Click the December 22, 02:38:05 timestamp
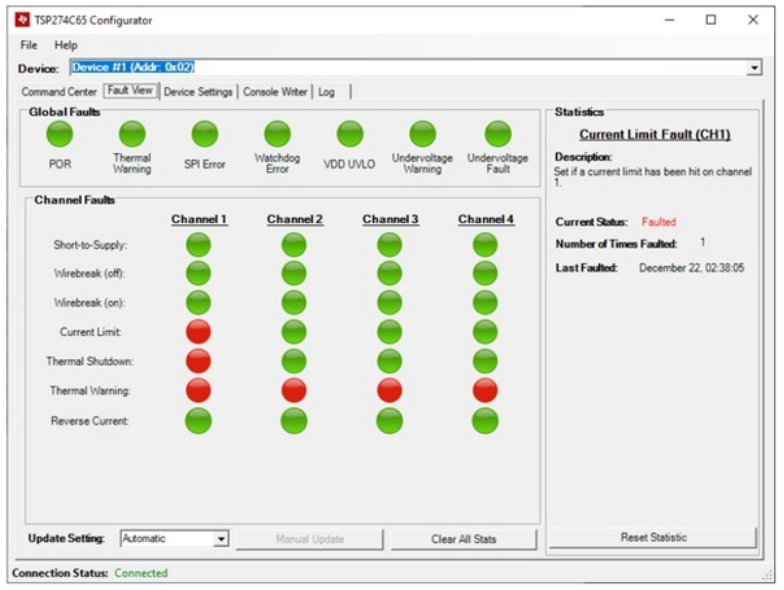The height and width of the screenshot is (590, 784). pos(692,268)
